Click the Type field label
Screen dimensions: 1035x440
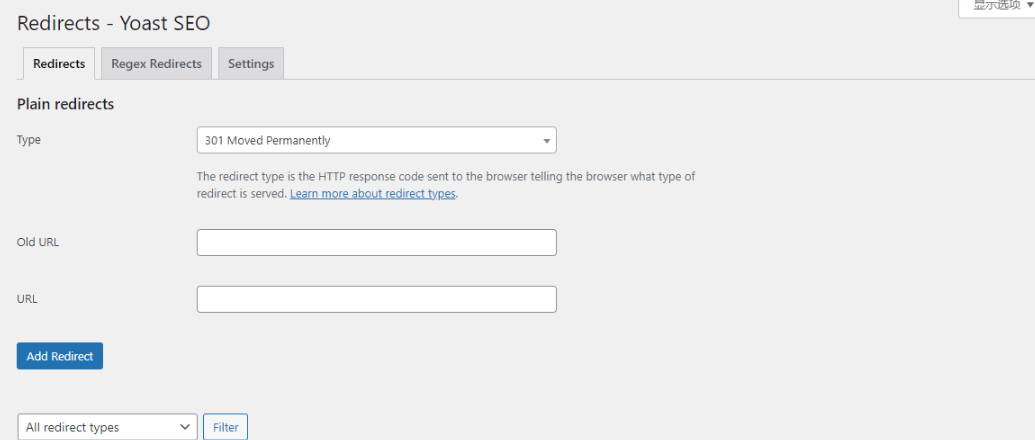[29, 140]
